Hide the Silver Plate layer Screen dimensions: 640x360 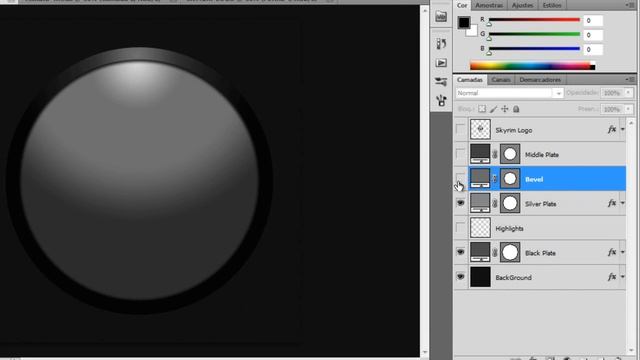460,203
